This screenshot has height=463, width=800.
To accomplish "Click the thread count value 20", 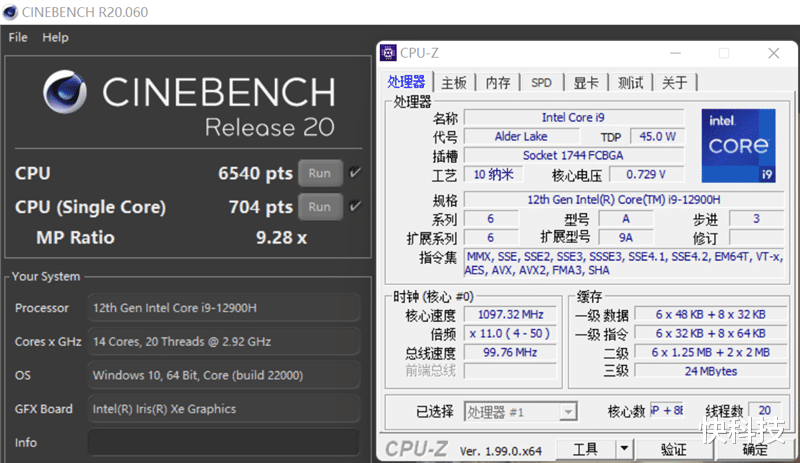I will (764, 410).
